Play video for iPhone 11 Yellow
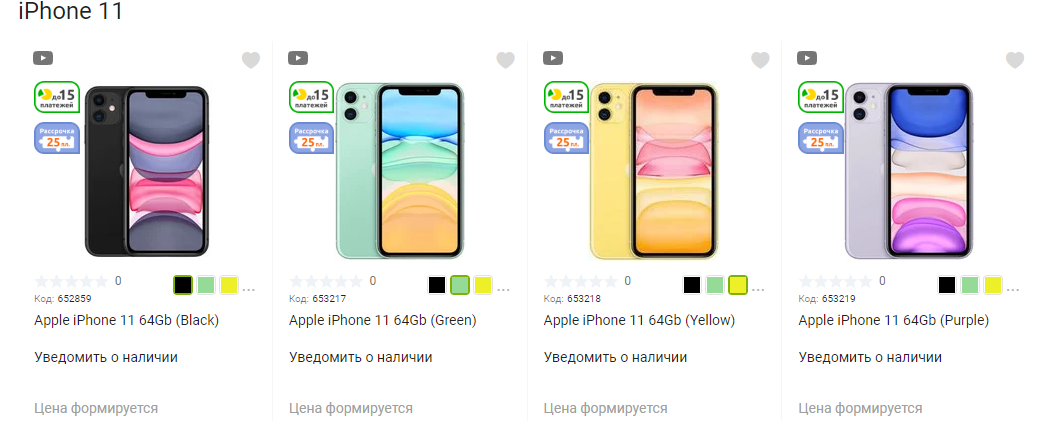This screenshot has height=421, width=1042. 553,58
